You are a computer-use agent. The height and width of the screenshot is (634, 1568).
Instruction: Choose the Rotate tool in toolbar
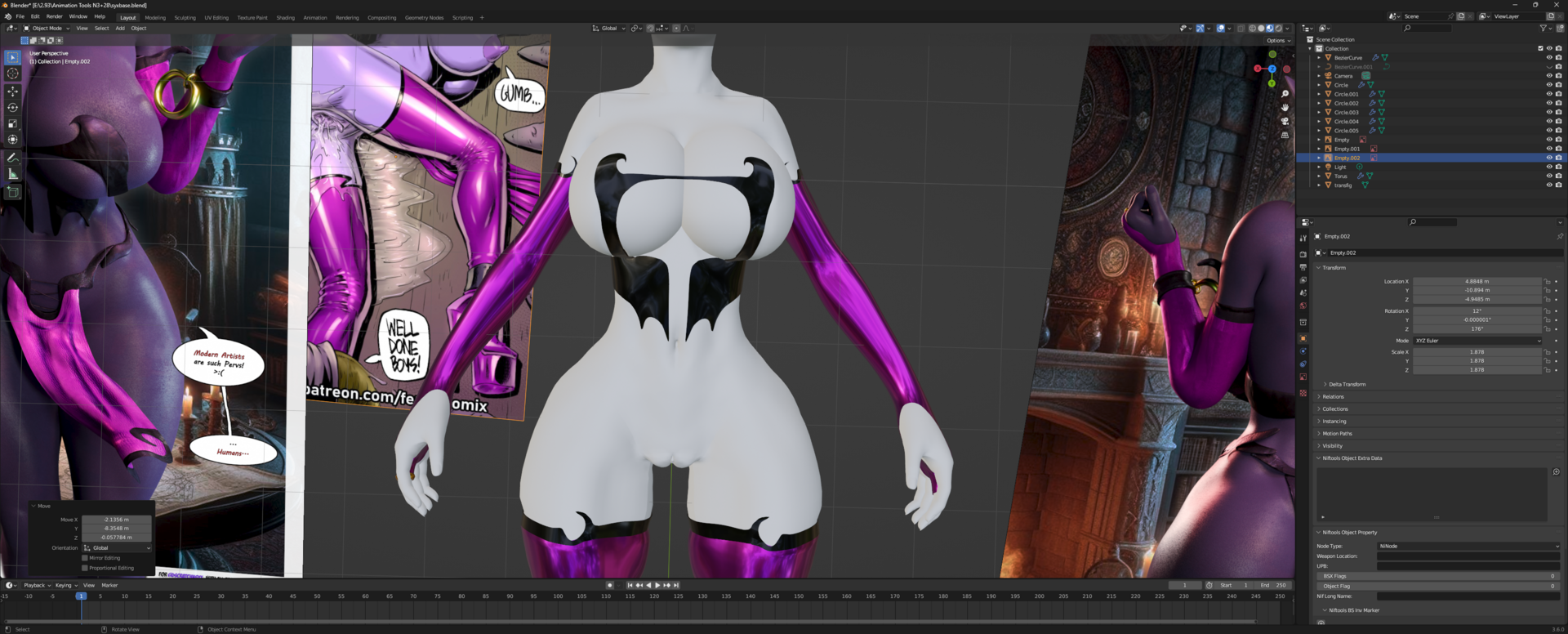(13, 107)
